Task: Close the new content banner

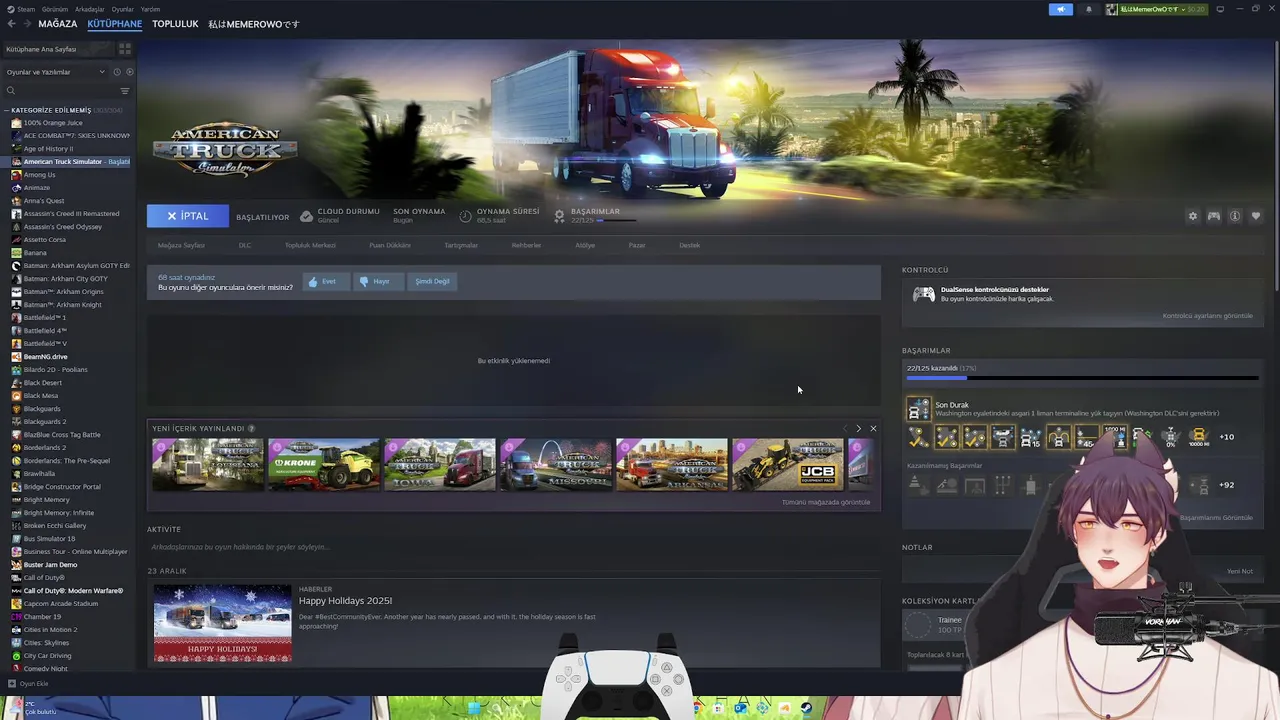Action: tap(873, 428)
